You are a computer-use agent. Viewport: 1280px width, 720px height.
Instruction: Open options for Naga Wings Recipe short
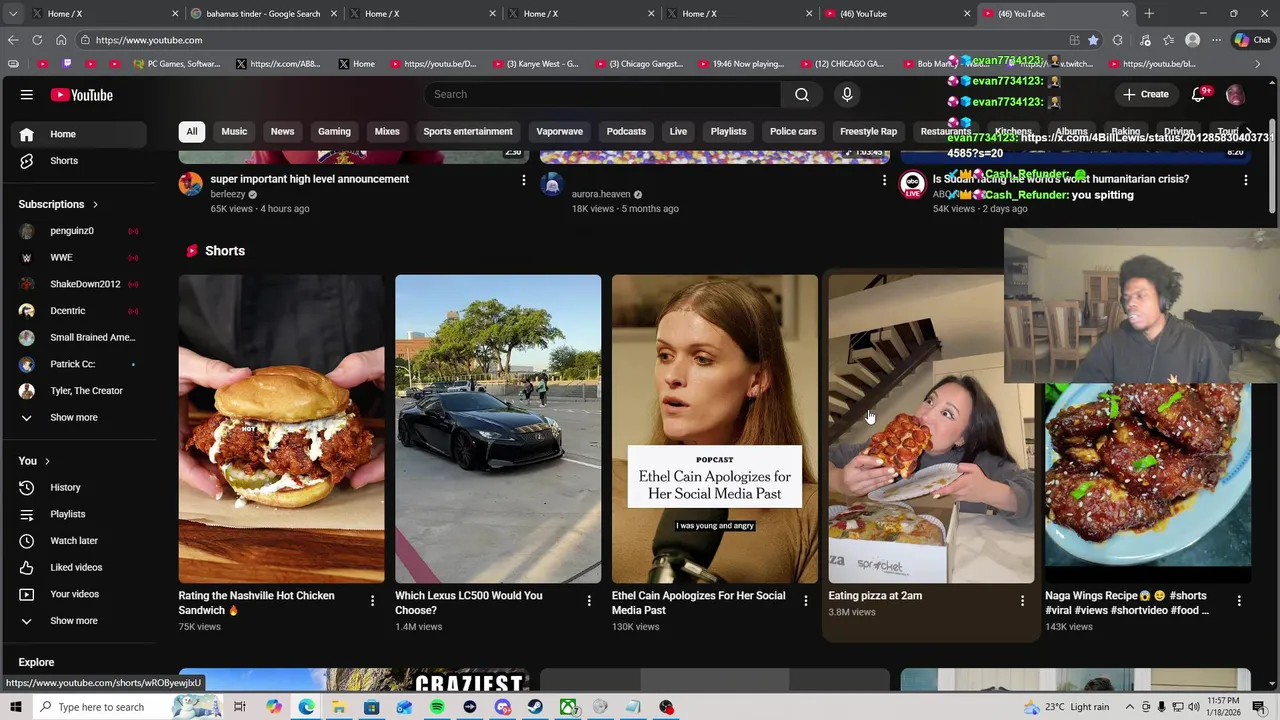click(x=1238, y=601)
